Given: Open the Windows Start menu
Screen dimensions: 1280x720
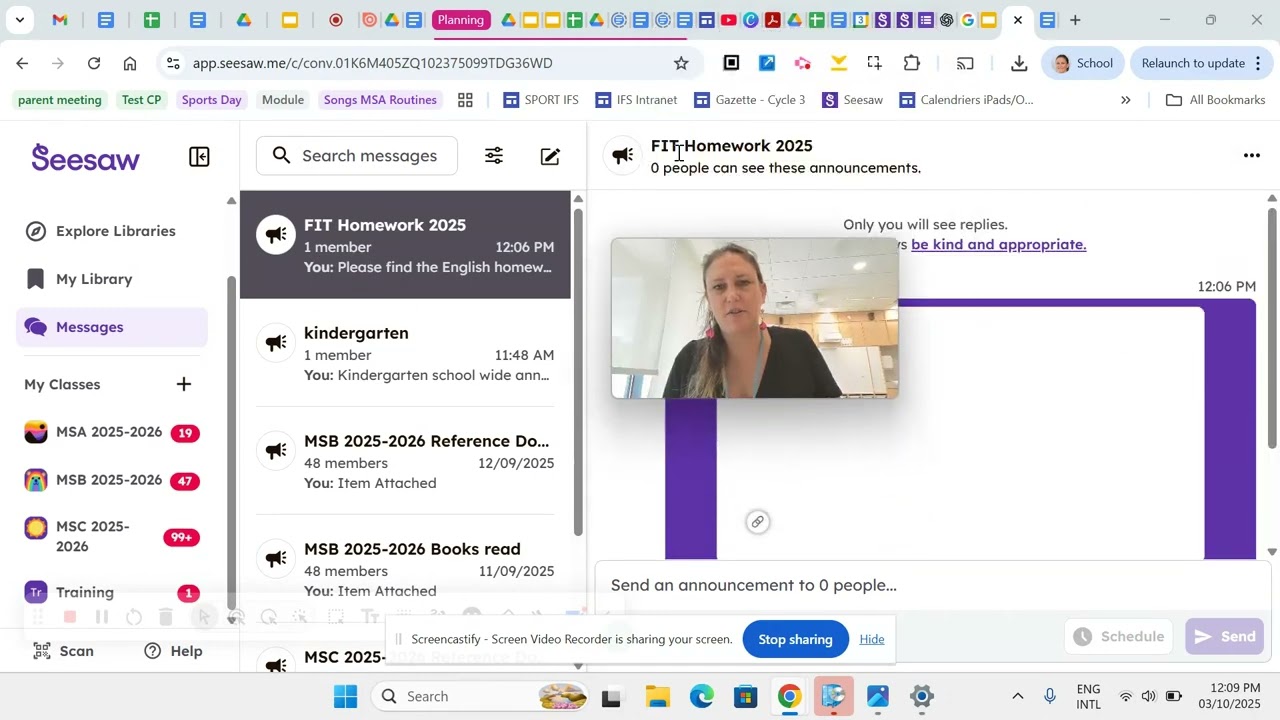Looking at the screenshot, I should click(345, 696).
